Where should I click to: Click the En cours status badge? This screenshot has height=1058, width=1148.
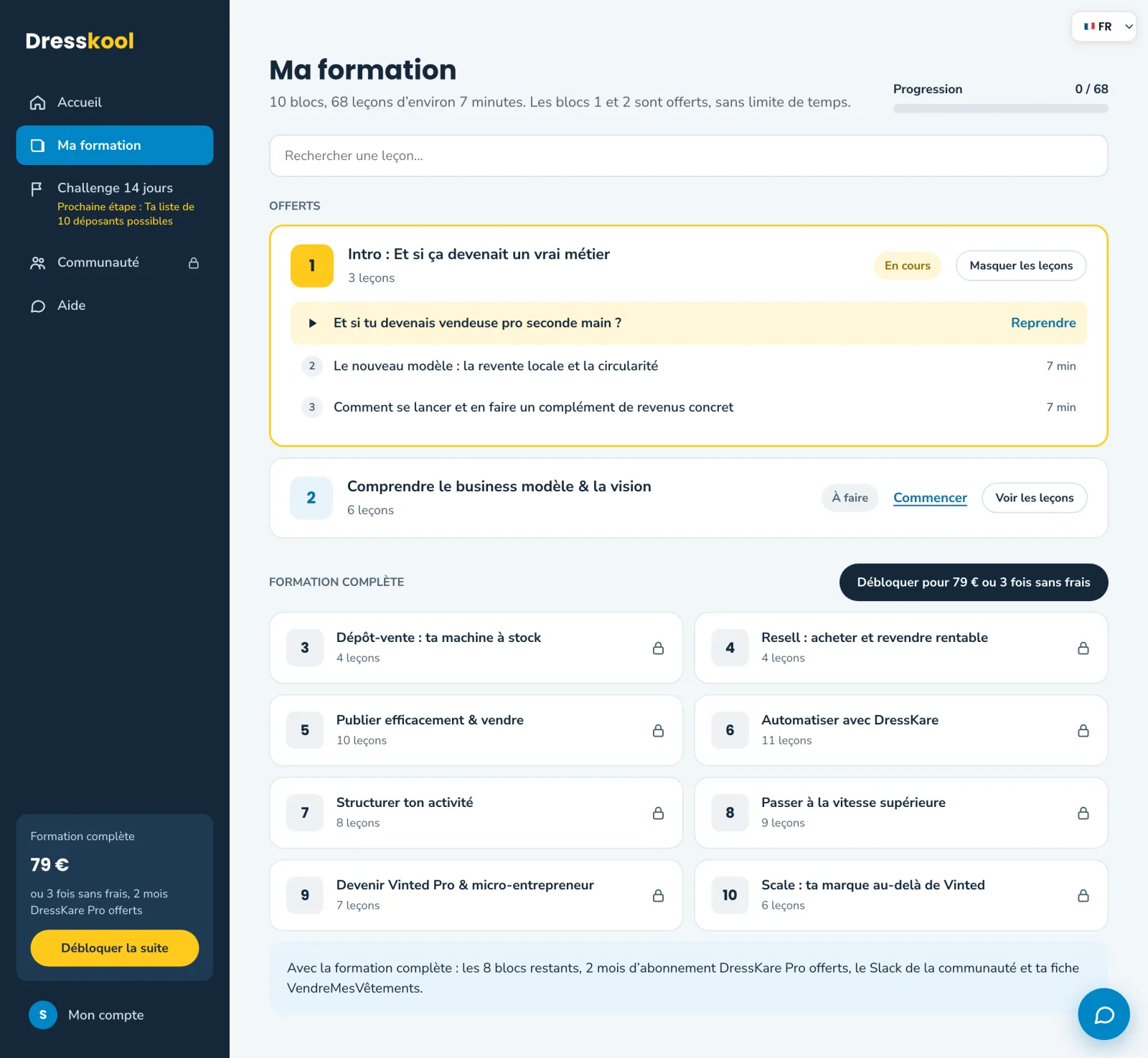click(x=908, y=266)
